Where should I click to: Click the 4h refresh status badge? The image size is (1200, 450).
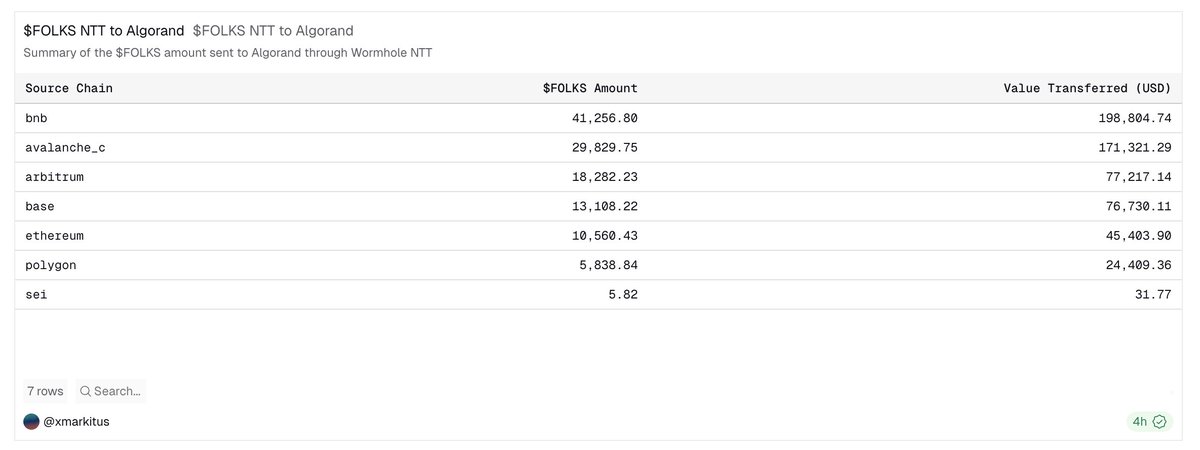coord(1148,422)
